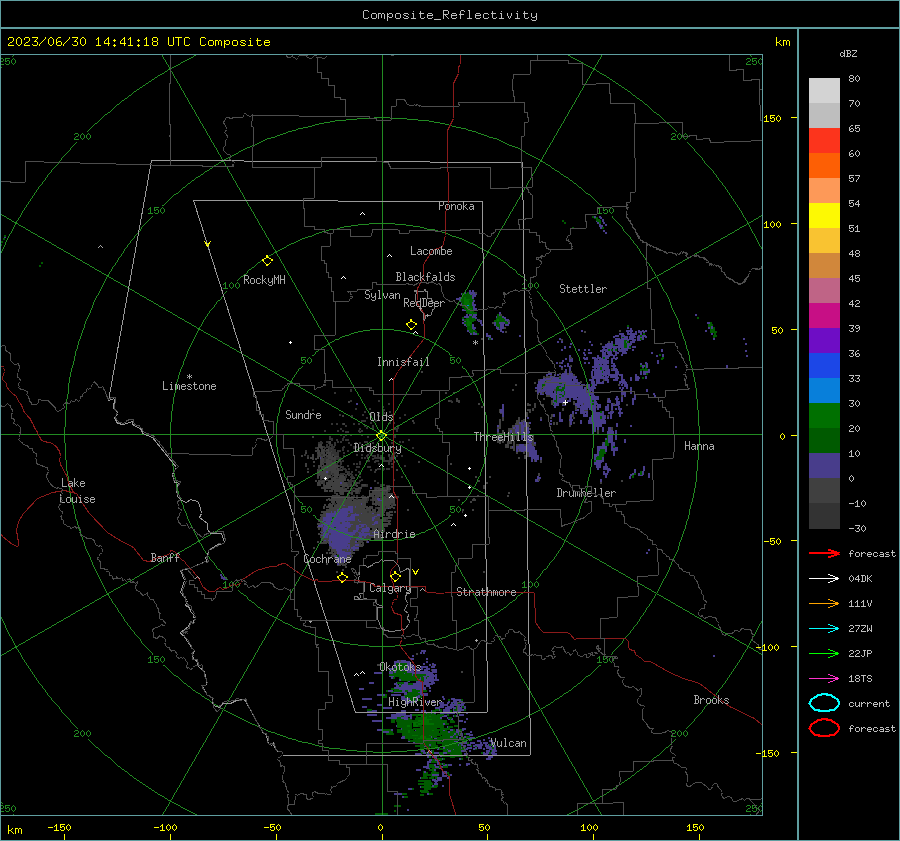Click the yellow diamond marker below RedDeer

coord(412,325)
